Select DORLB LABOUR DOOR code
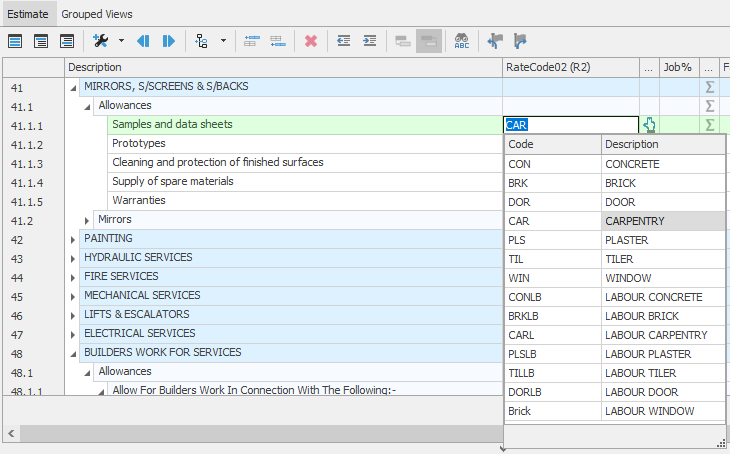730x454 pixels. pos(615,392)
